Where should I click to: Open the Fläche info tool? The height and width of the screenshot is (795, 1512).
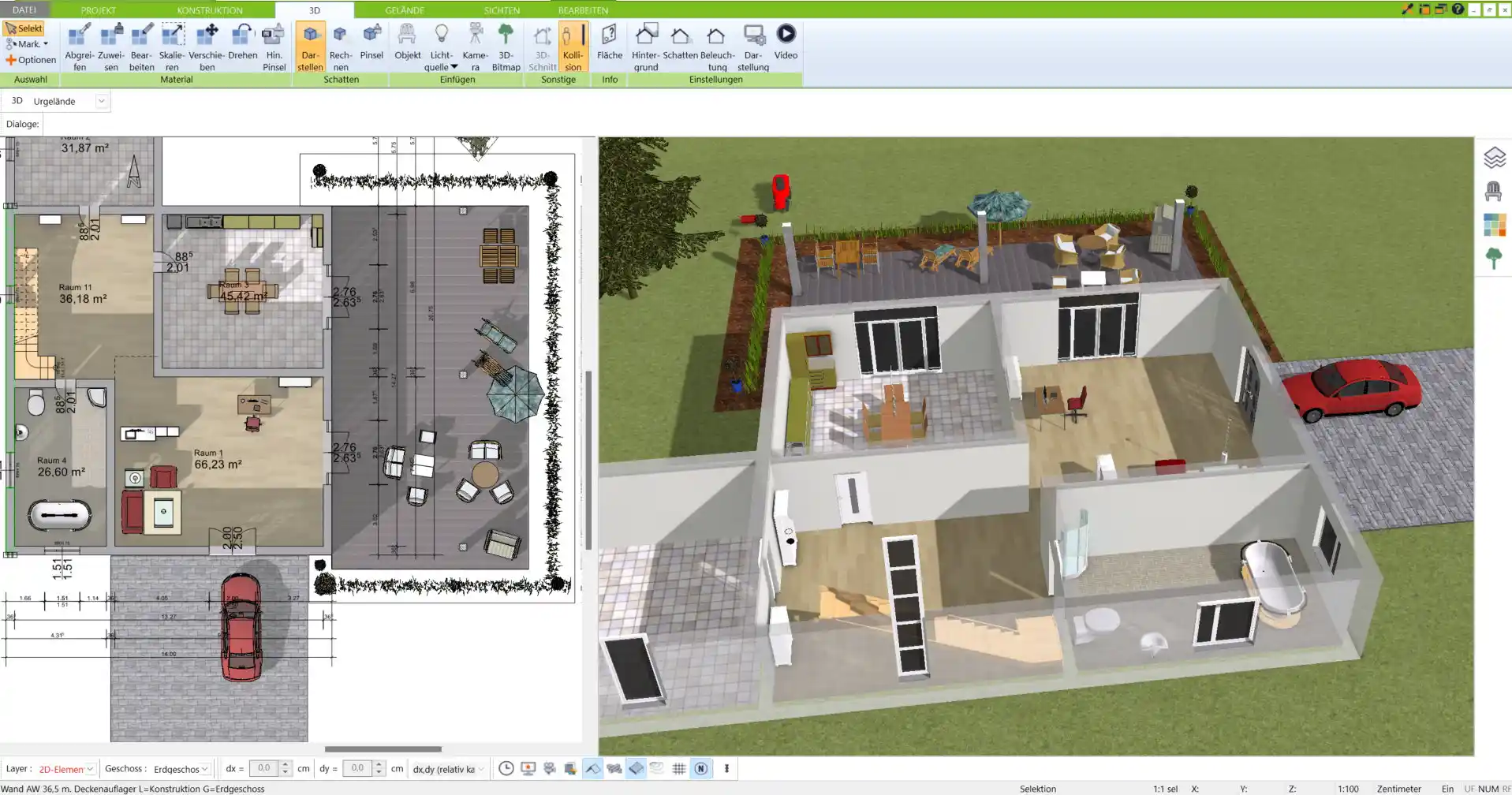[x=610, y=42]
